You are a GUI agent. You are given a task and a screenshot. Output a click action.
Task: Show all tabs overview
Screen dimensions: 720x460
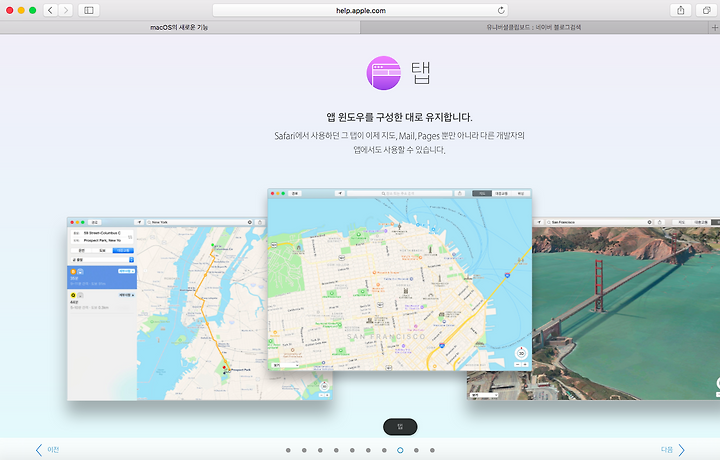pos(706,10)
